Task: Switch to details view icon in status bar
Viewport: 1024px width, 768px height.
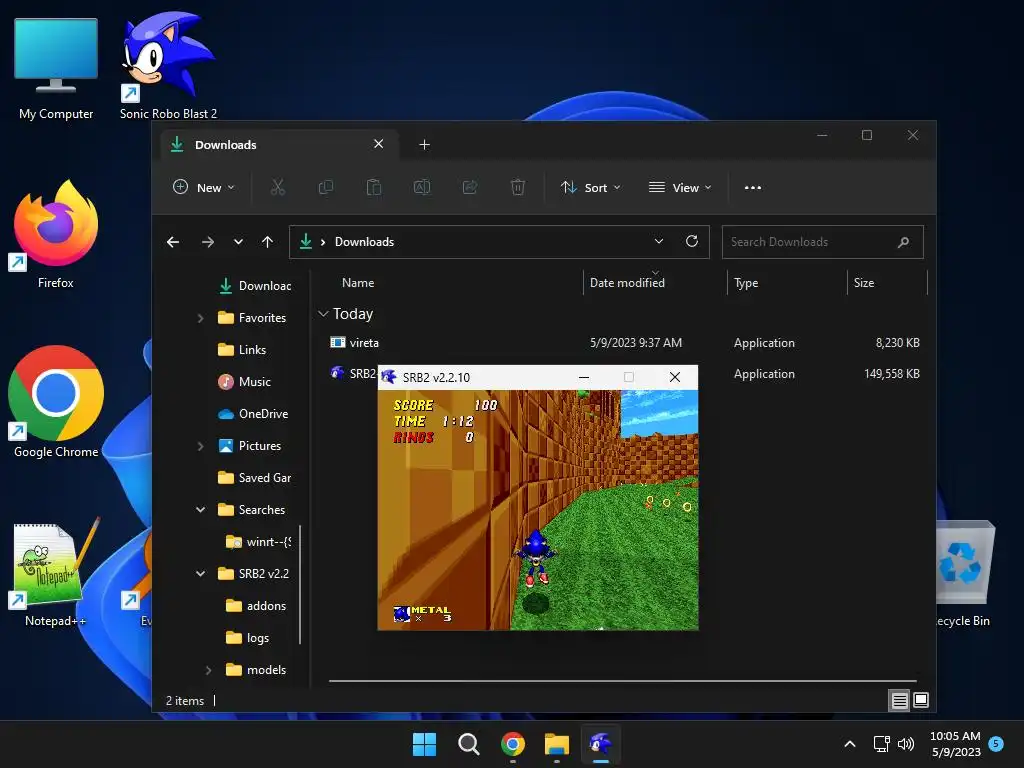Action: click(x=899, y=701)
